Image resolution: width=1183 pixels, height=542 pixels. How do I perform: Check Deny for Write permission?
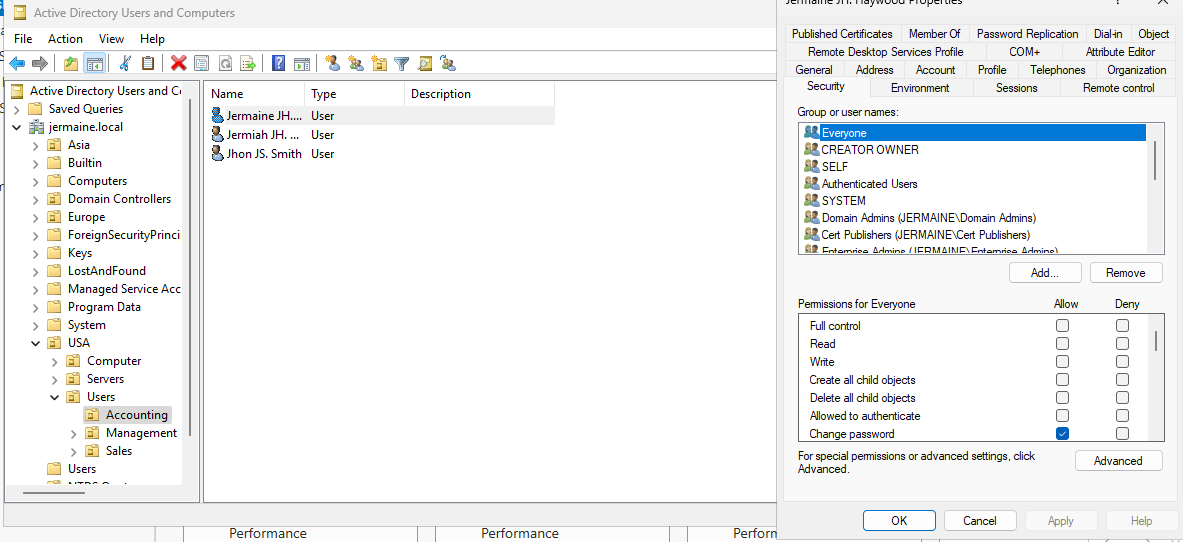coord(1123,362)
